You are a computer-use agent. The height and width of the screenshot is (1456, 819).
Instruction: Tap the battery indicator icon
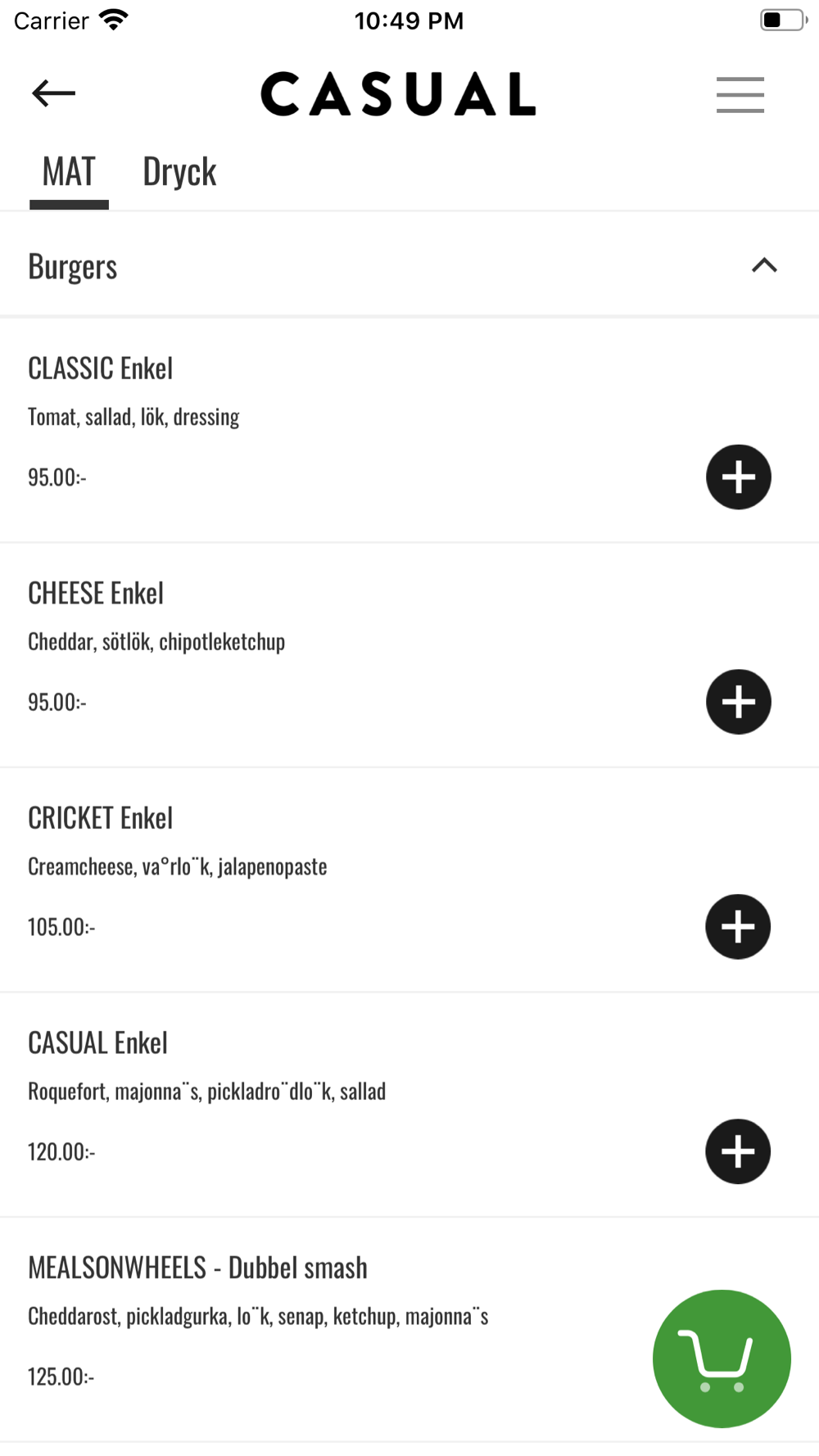(782, 20)
